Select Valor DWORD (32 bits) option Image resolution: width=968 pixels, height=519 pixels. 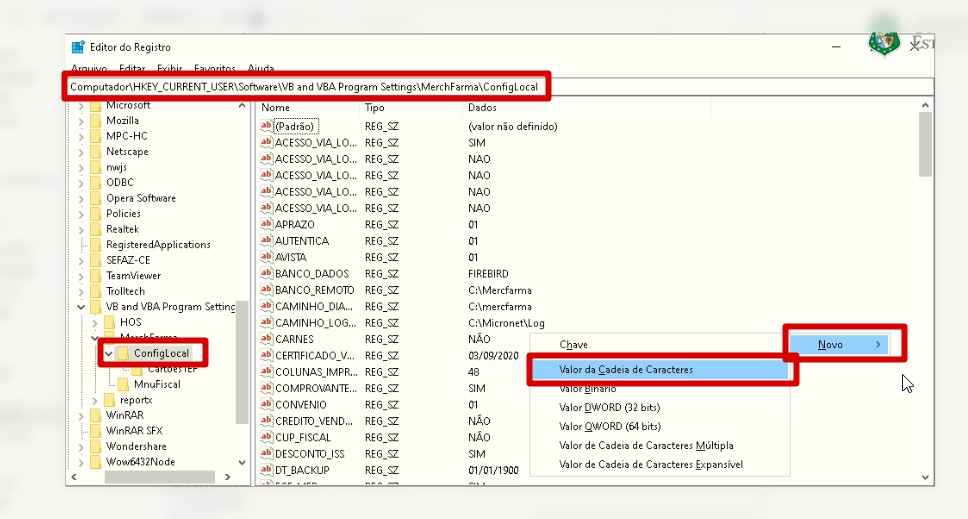click(609, 408)
